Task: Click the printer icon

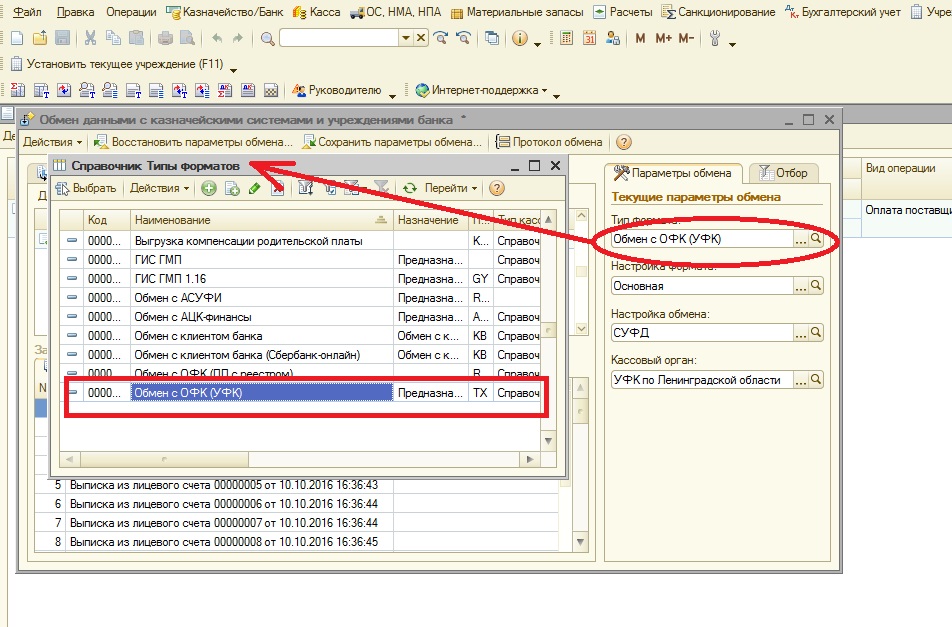Action: 165,38
